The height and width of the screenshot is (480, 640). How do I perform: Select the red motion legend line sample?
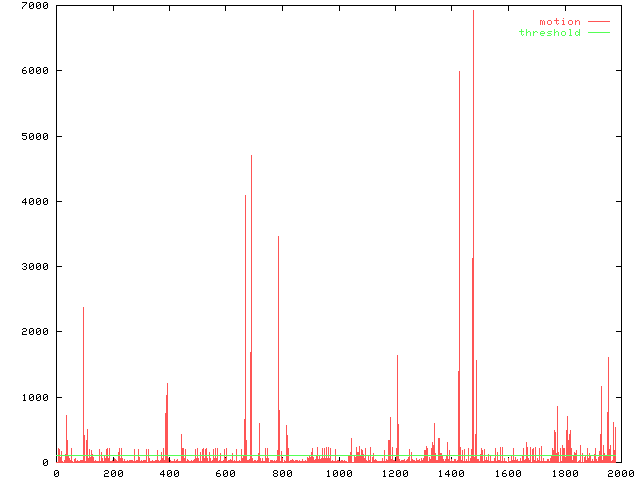[598, 21]
